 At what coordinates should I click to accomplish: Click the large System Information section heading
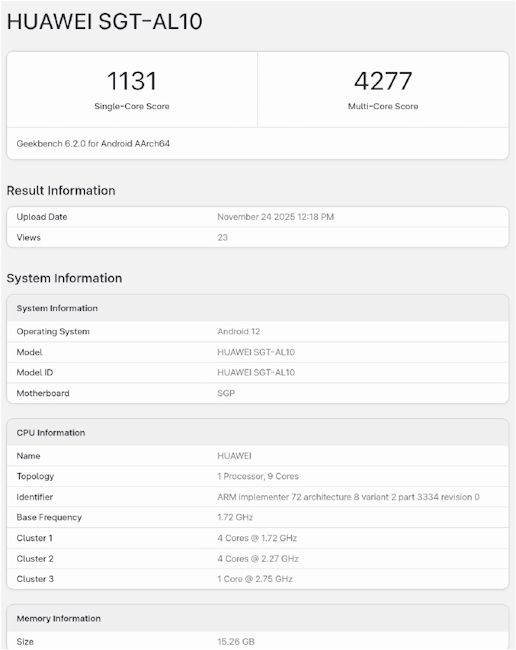point(64,278)
